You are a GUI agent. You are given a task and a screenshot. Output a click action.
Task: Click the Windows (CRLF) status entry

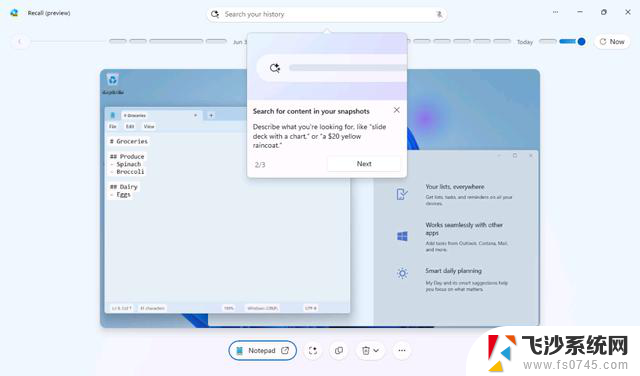pos(262,308)
